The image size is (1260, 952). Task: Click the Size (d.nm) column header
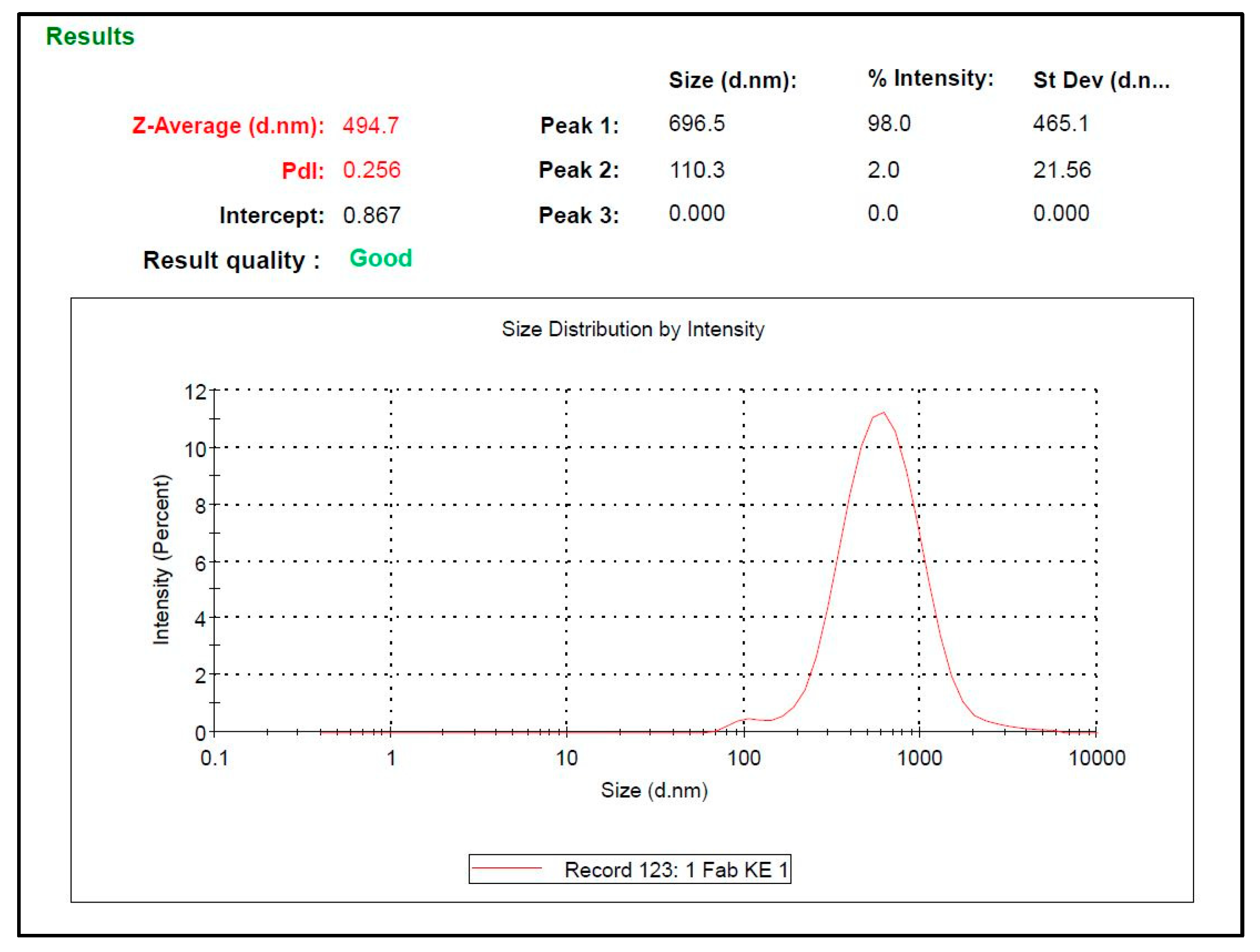coord(733,80)
